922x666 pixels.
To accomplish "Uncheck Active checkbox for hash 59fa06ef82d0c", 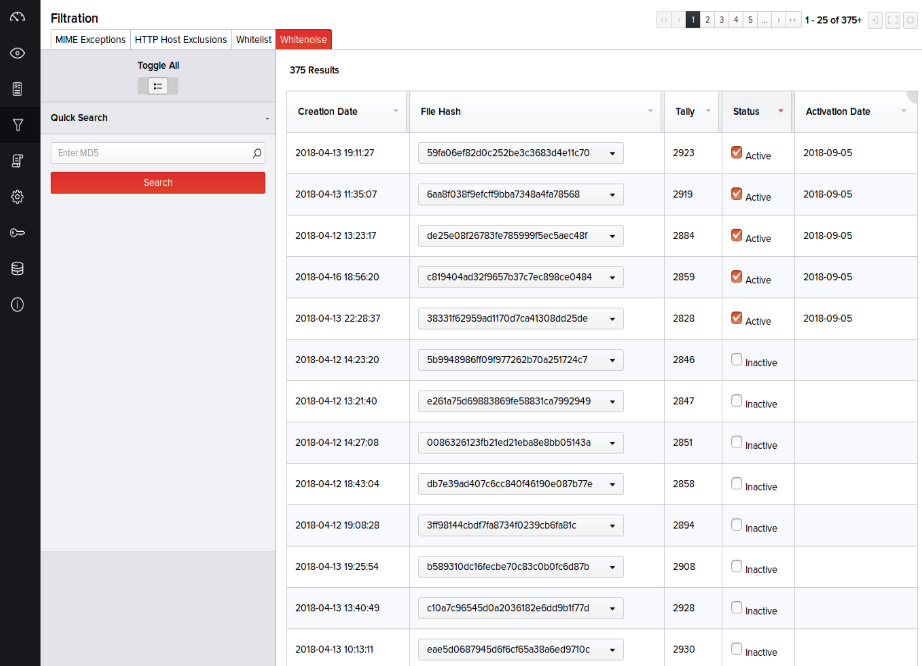I will coord(737,152).
